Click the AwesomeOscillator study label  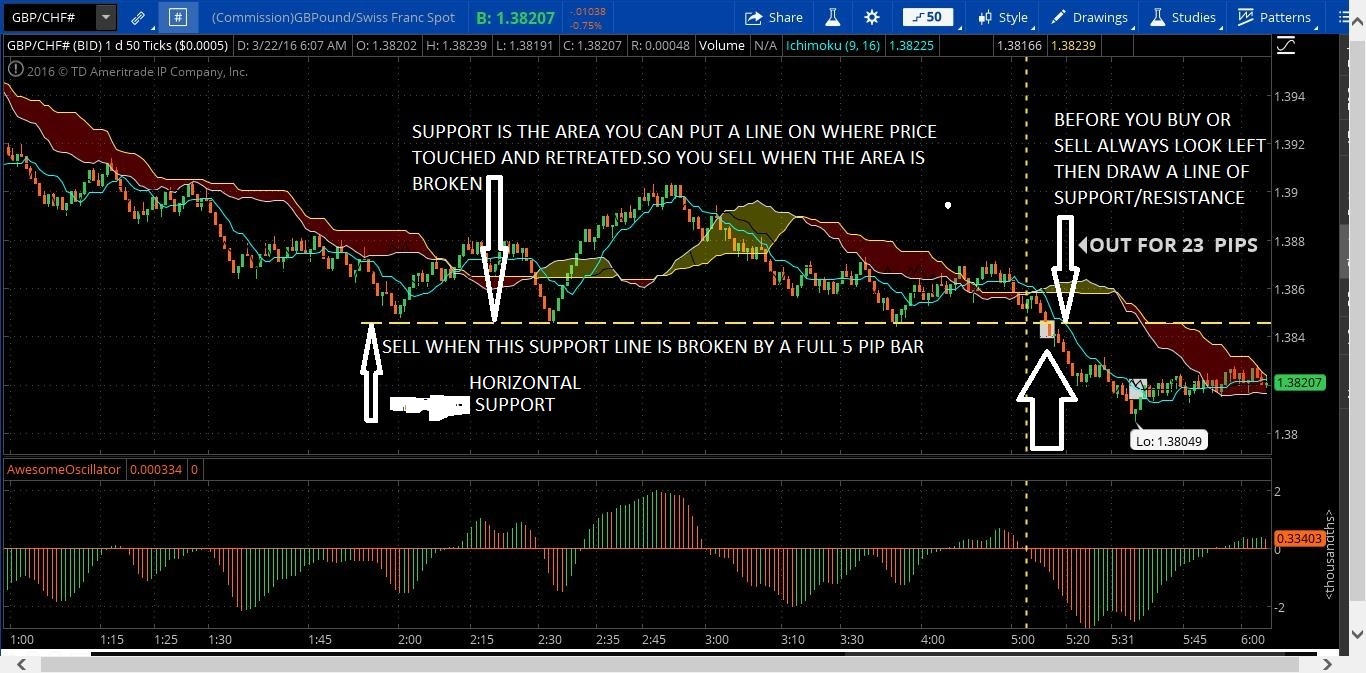(x=64, y=469)
